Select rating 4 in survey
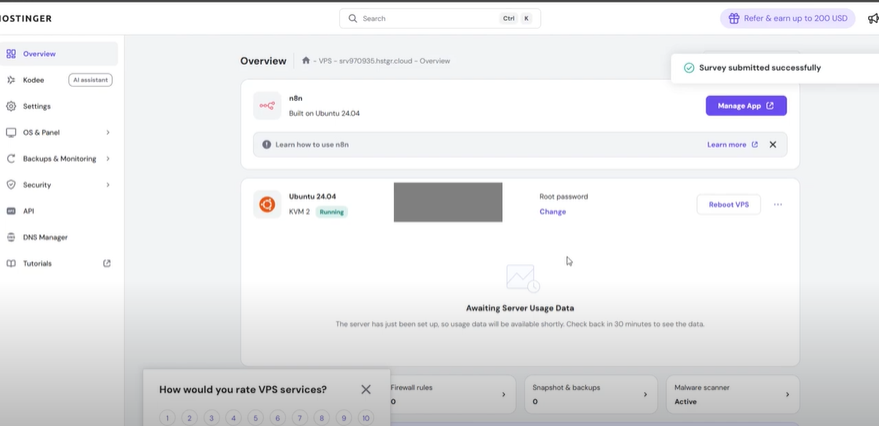879x426 pixels. click(233, 418)
